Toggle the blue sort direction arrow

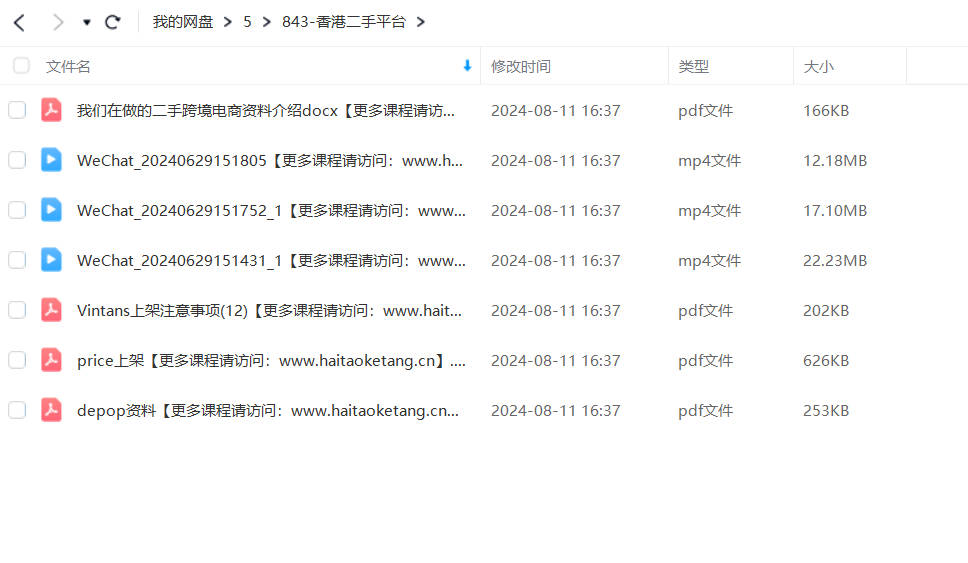click(467, 65)
